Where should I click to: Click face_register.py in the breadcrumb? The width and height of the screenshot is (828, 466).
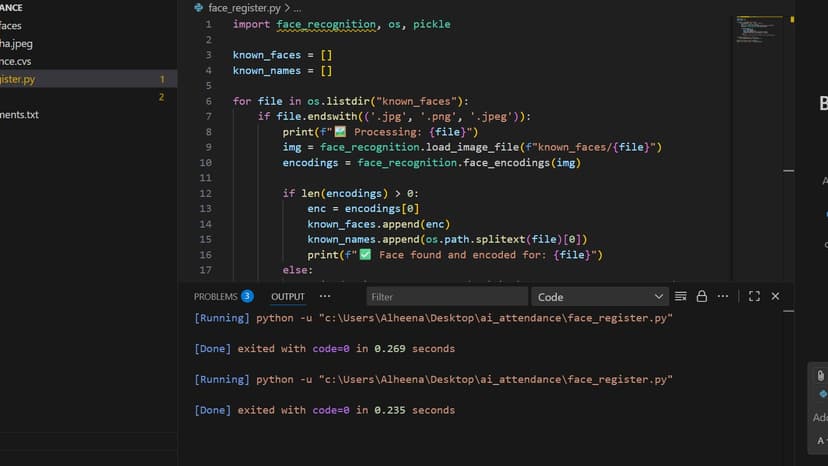(x=244, y=8)
